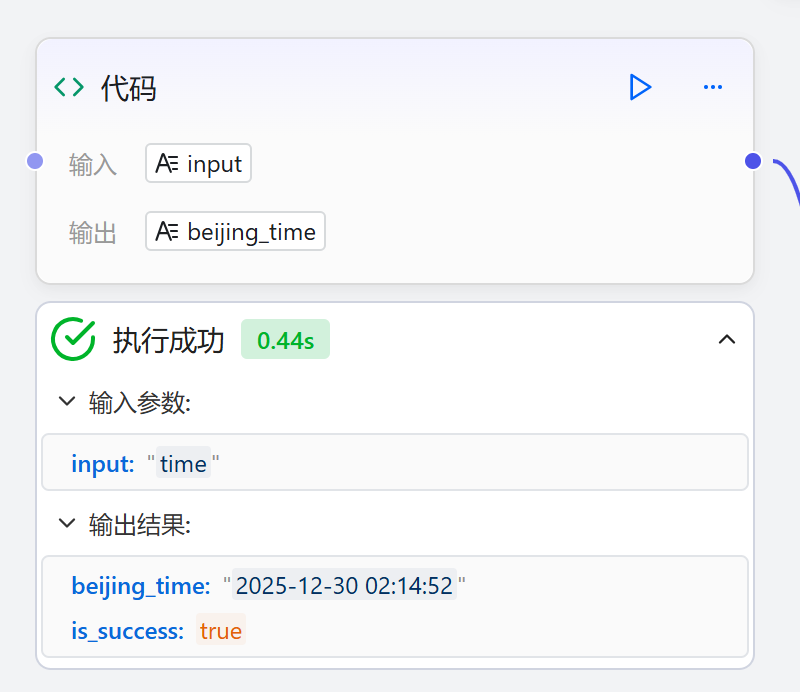Click the is_success: result key
Viewport: 800px width, 692px height.
click(x=128, y=631)
